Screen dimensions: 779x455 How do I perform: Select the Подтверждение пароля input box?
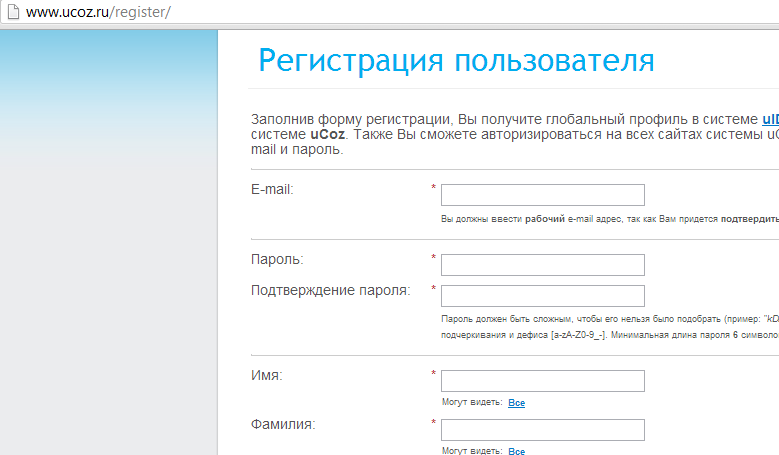click(x=542, y=296)
